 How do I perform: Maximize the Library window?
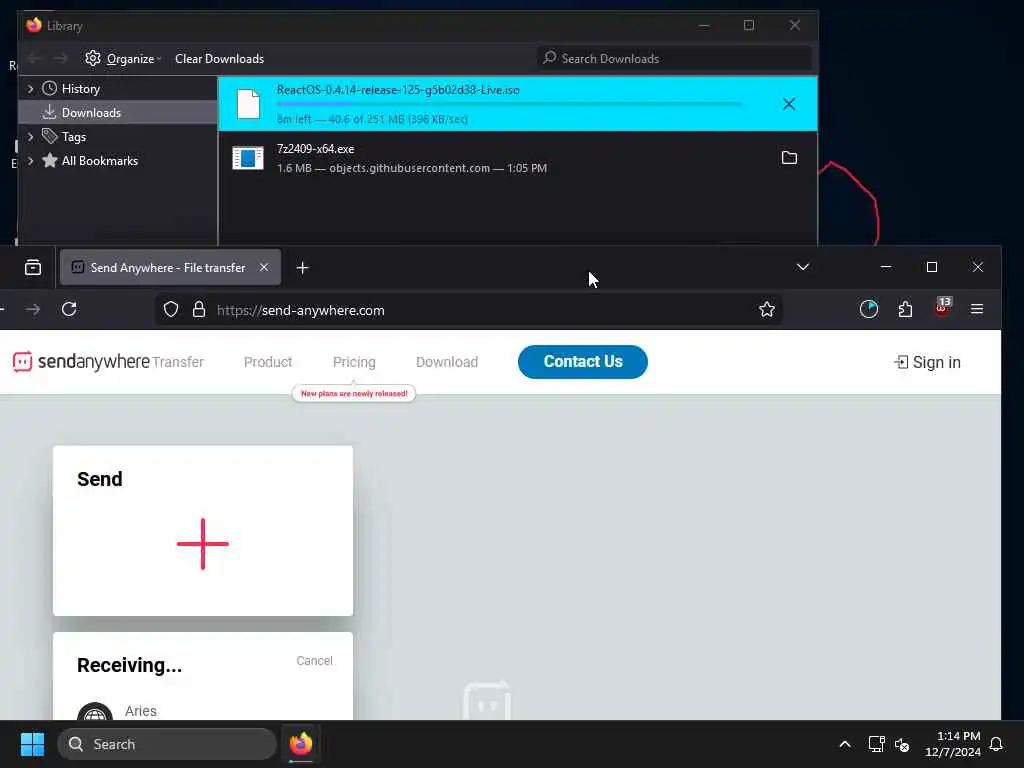point(749,25)
